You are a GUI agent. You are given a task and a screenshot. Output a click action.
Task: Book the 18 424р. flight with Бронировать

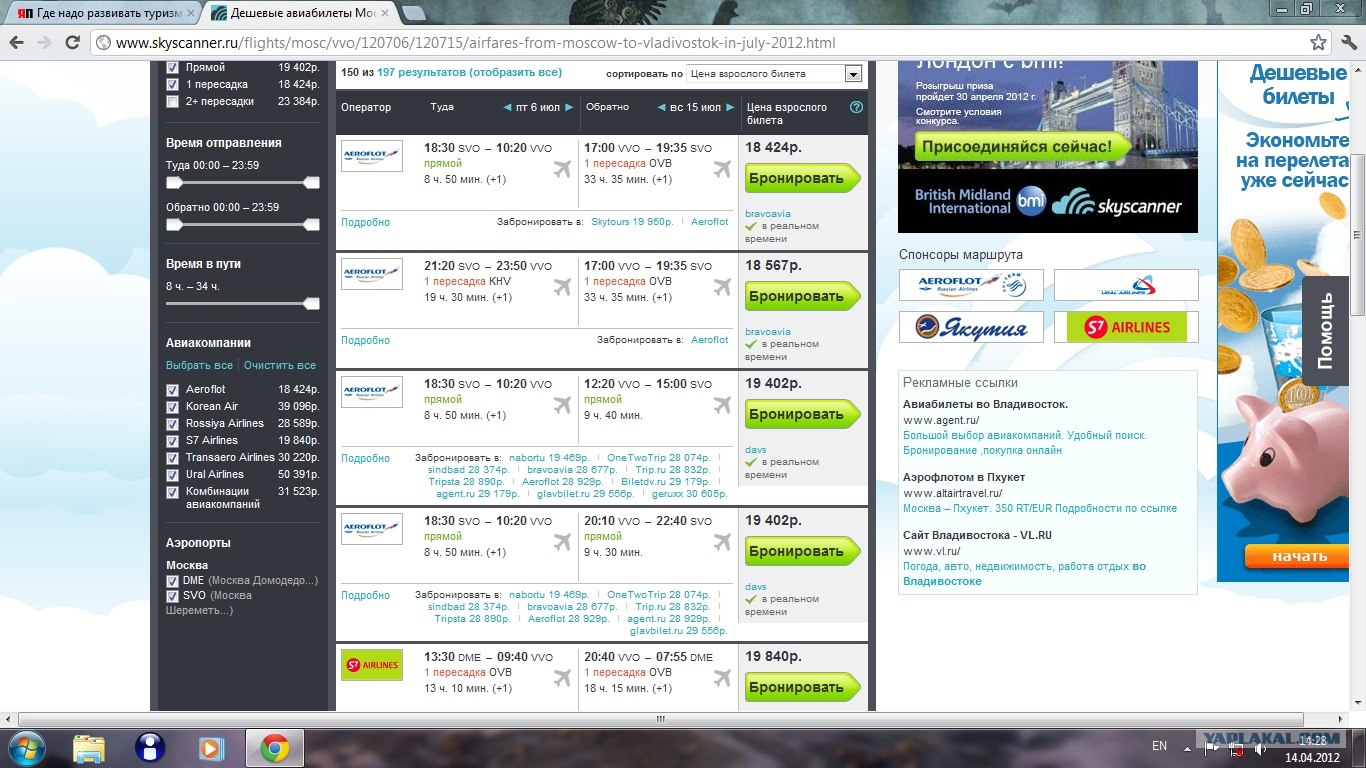pyautogui.click(x=802, y=178)
